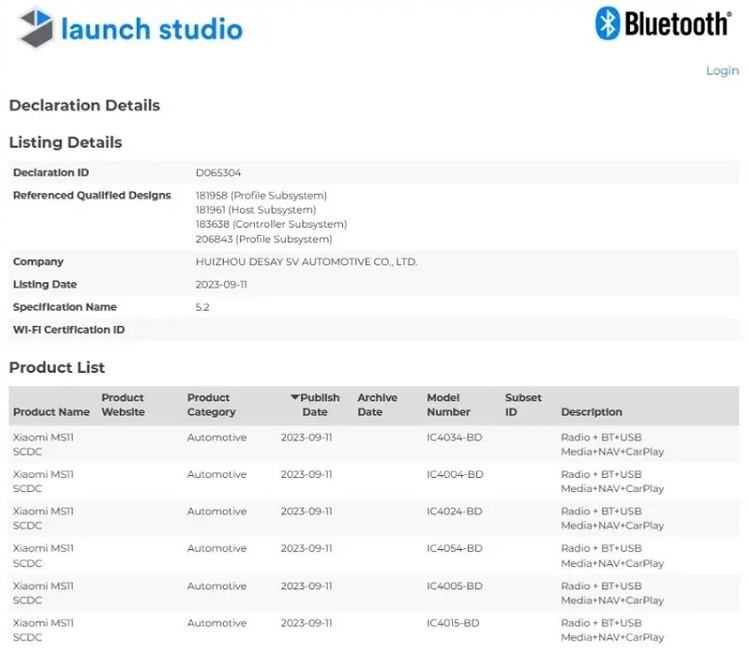The width and height of the screenshot is (750, 653).
Task: Select model number IC4054-BD
Action: pos(454,548)
